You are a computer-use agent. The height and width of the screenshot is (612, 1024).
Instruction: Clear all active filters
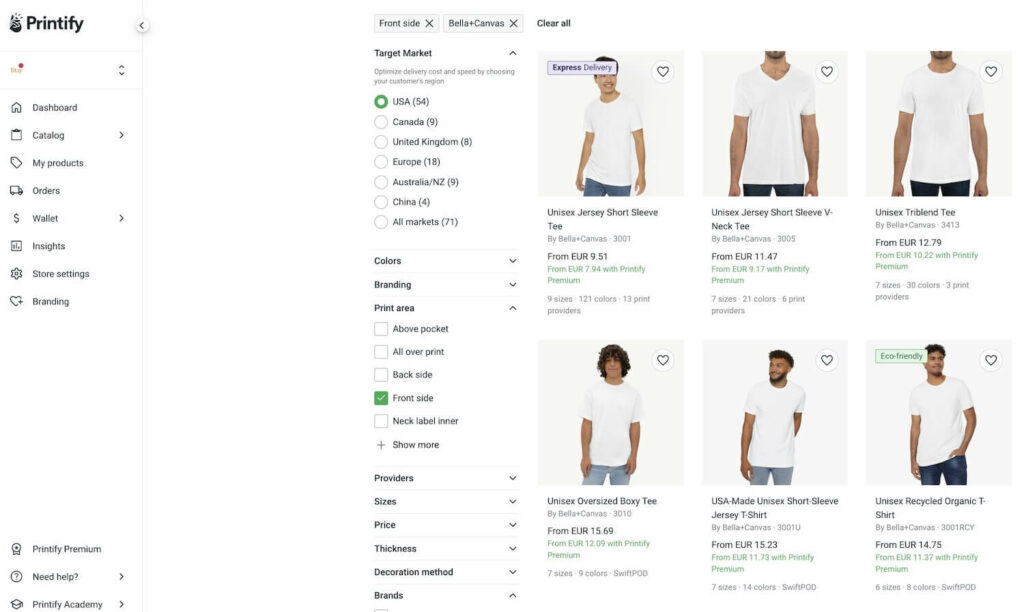(552, 22)
